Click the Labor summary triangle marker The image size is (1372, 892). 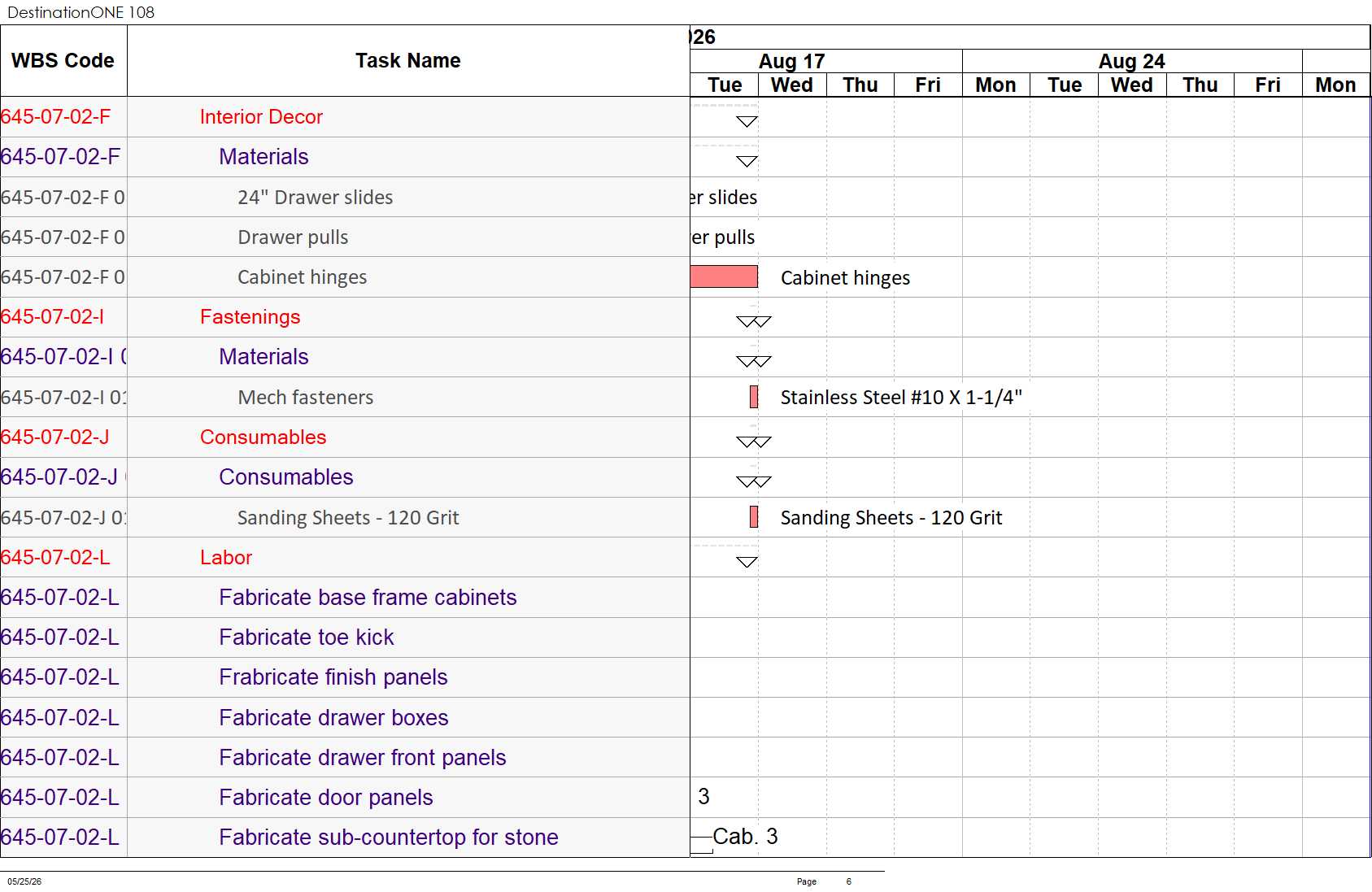pyautogui.click(x=747, y=562)
